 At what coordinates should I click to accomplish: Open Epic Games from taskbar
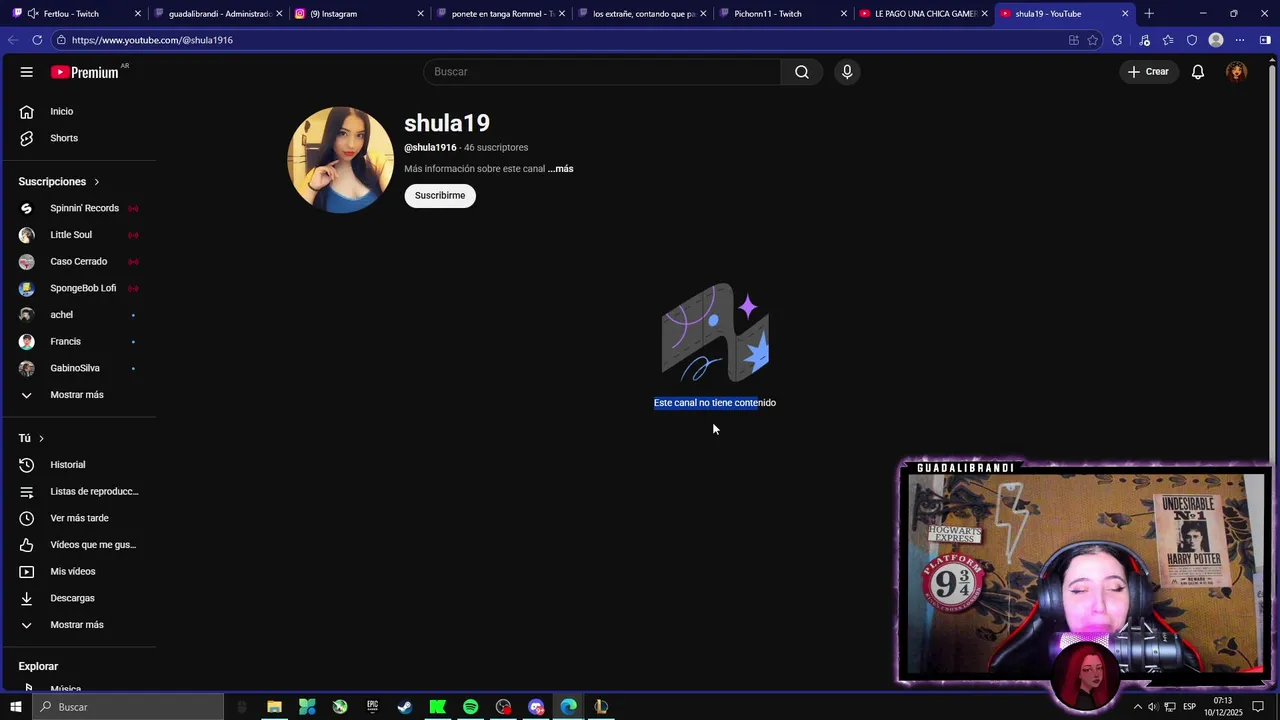point(372,707)
